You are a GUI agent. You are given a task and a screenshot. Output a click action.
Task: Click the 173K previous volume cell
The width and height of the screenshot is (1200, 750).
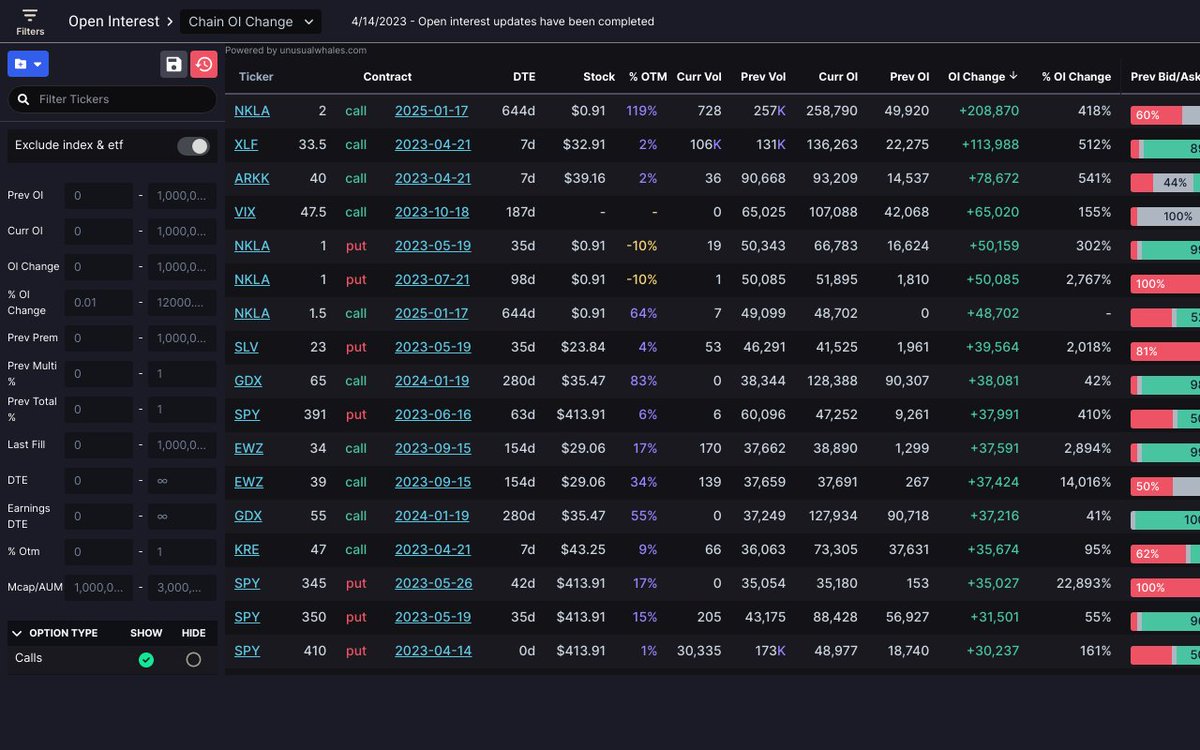(x=770, y=650)
